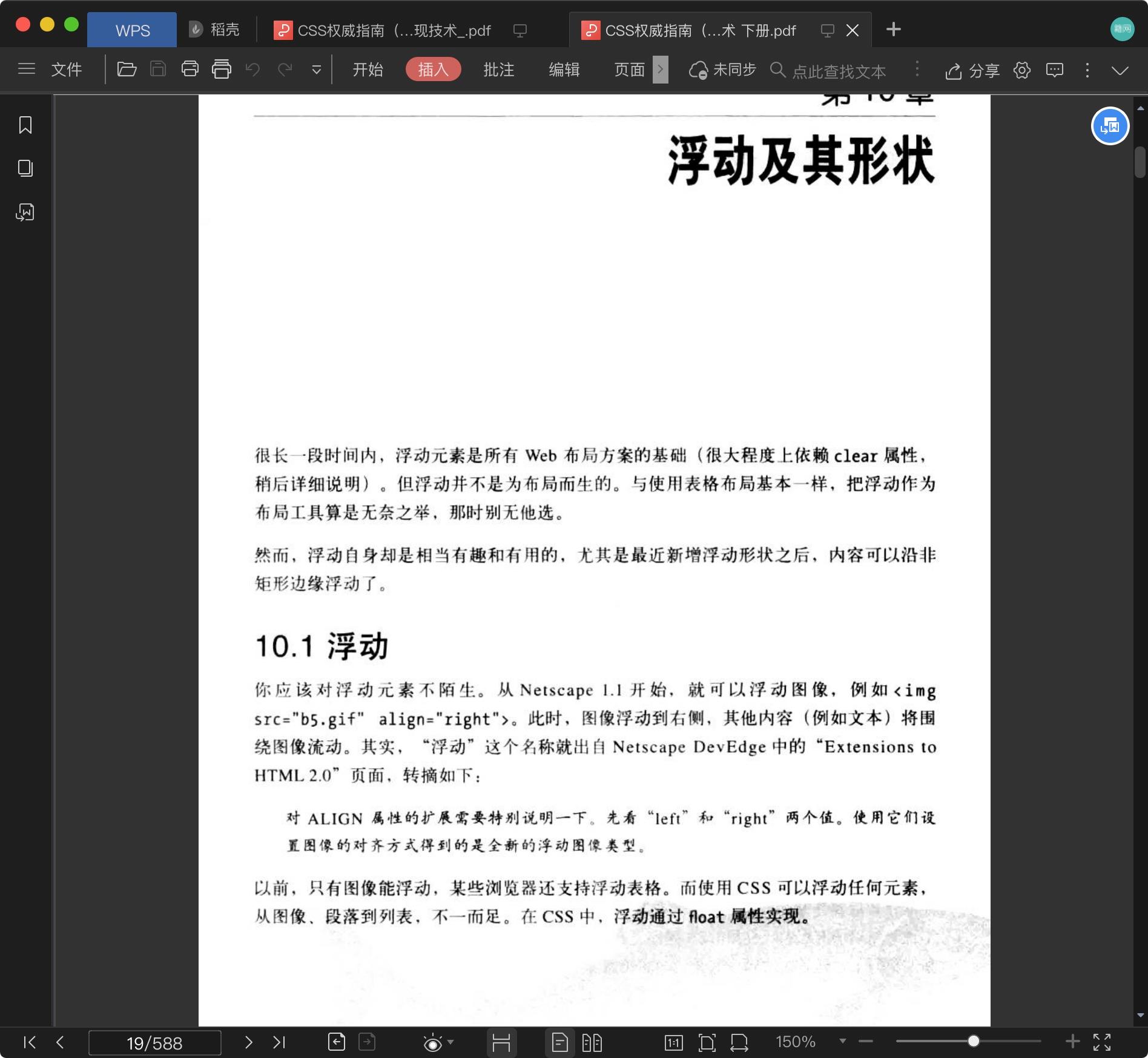Go to the previous page

click(60, 1042)
